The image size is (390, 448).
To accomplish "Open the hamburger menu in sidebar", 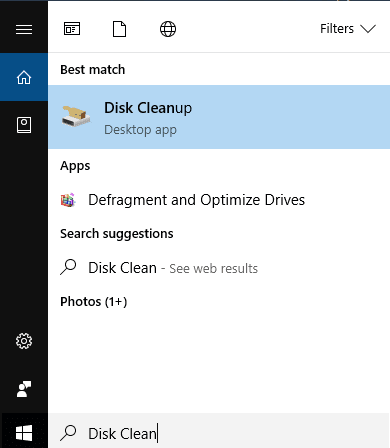I will (24, 29).
